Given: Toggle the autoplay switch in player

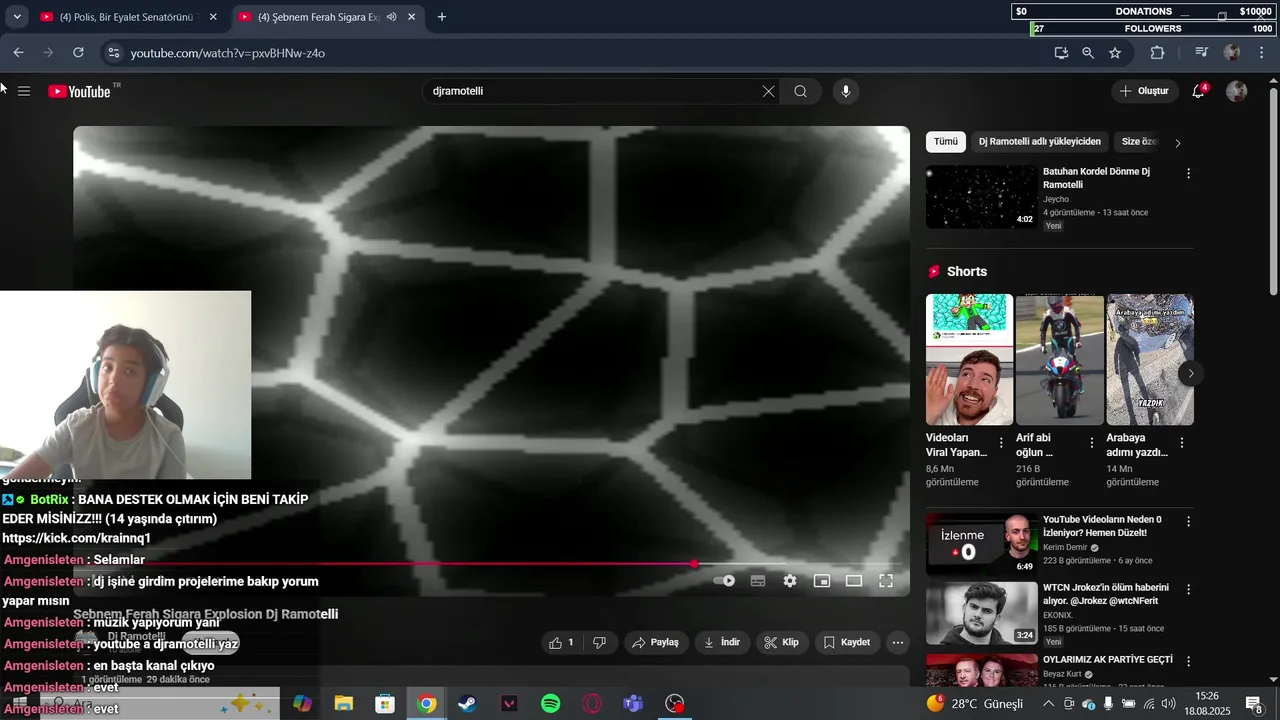Looking at the screenshot, I should tap(725, 580).
